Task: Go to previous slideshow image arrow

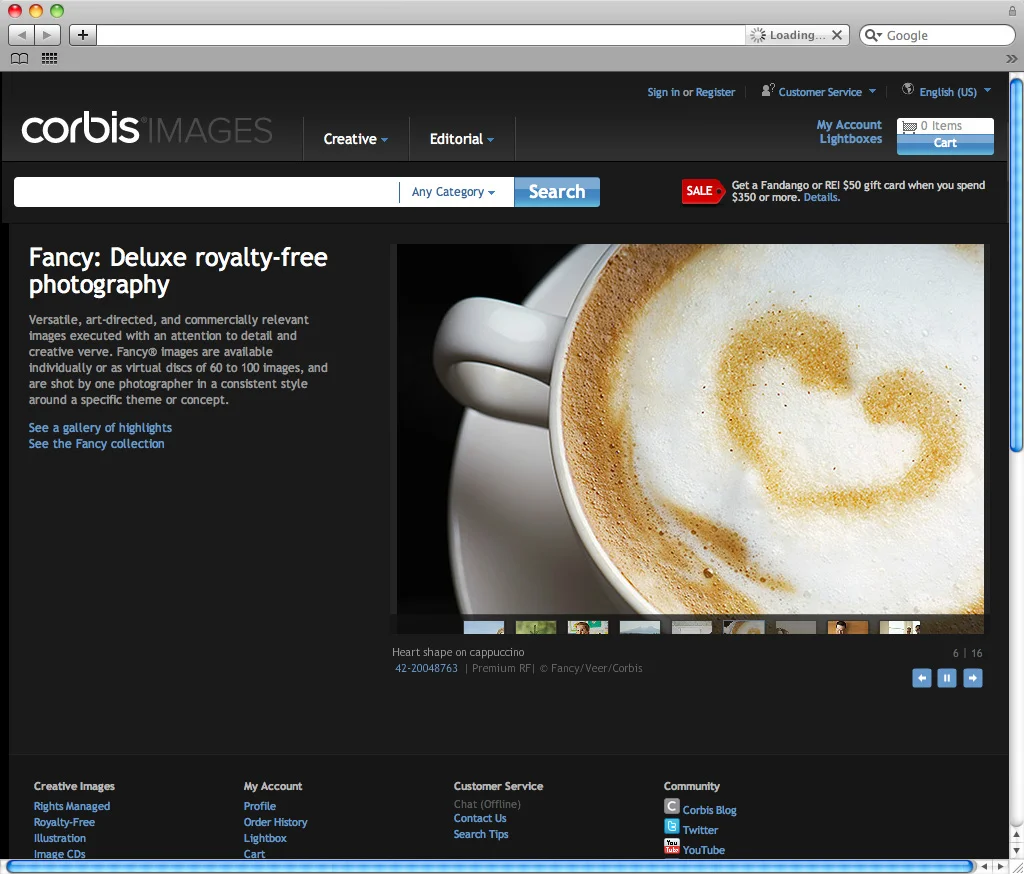Action: [x=921, y=678]
